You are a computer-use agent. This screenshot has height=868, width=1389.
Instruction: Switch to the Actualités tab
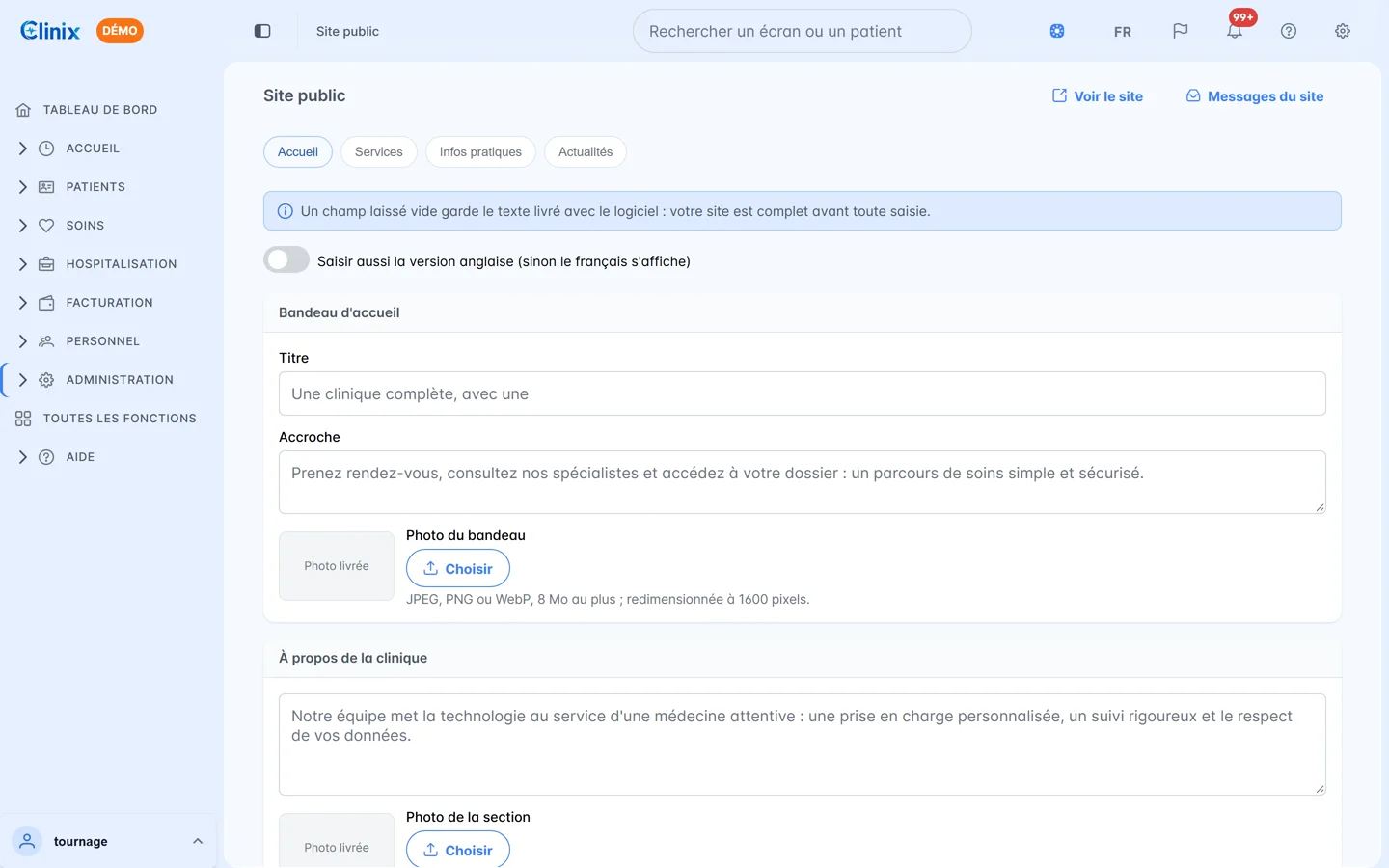[x=586, y=152]
